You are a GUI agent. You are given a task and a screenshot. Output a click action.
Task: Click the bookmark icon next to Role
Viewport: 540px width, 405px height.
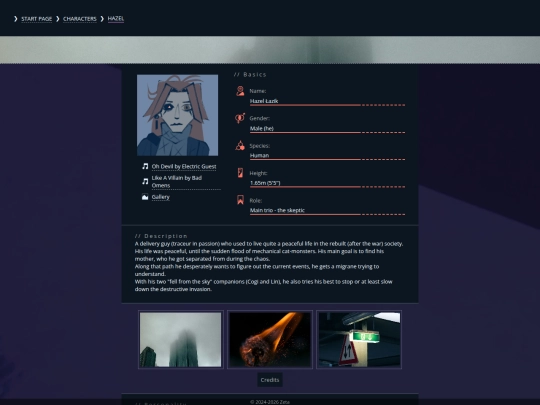[x=240, y=200]
